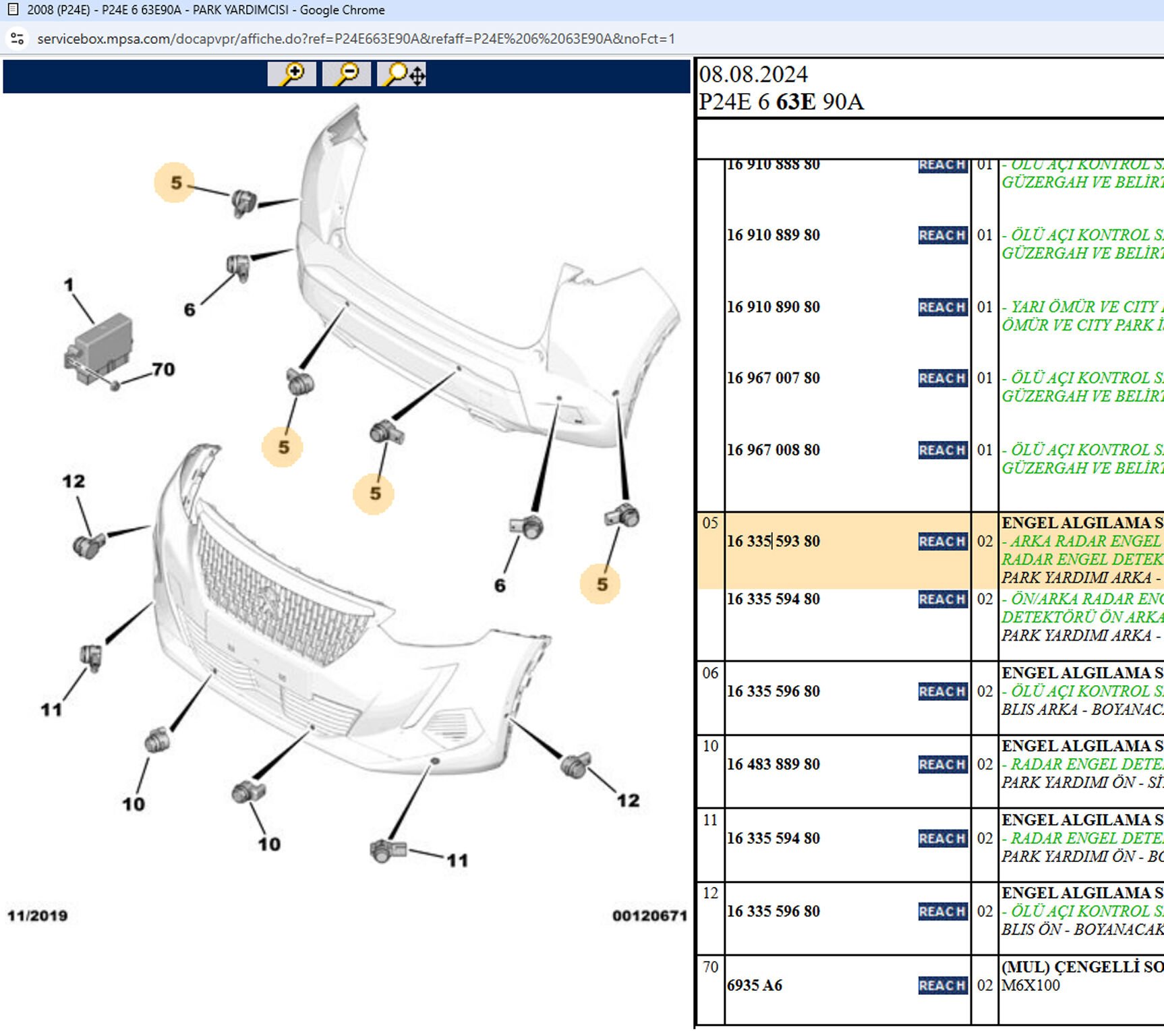
Task: Click the zoom in magnifier icon
Action: click(291, 74)
